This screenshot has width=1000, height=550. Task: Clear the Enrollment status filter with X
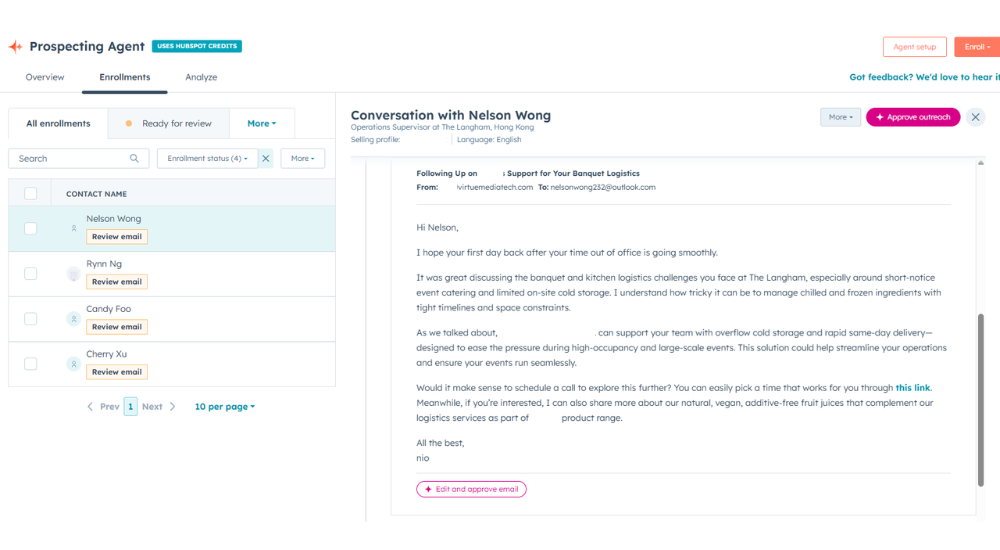click(x=265, y=159)
